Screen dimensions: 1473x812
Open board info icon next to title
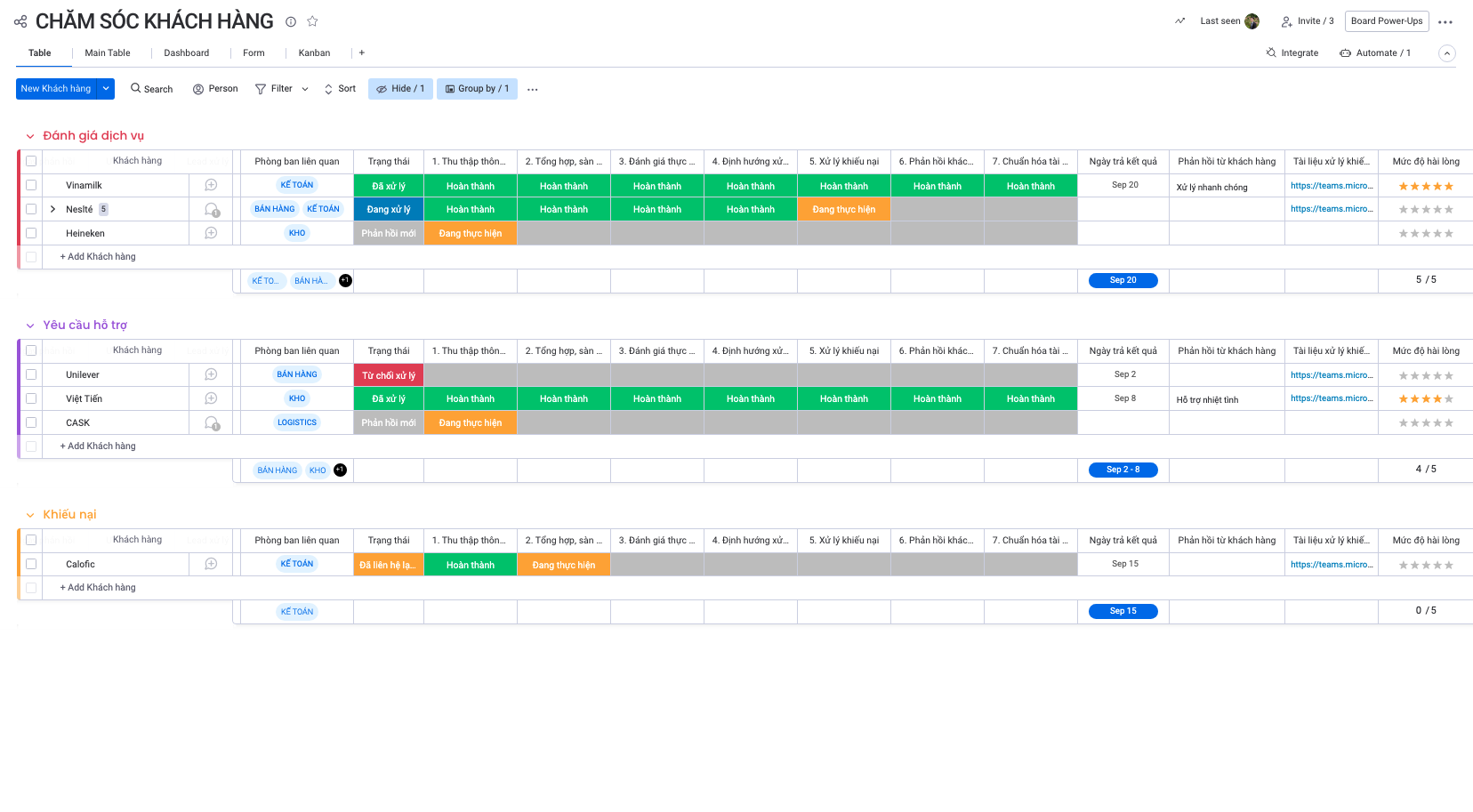click(x=291, y=21)
